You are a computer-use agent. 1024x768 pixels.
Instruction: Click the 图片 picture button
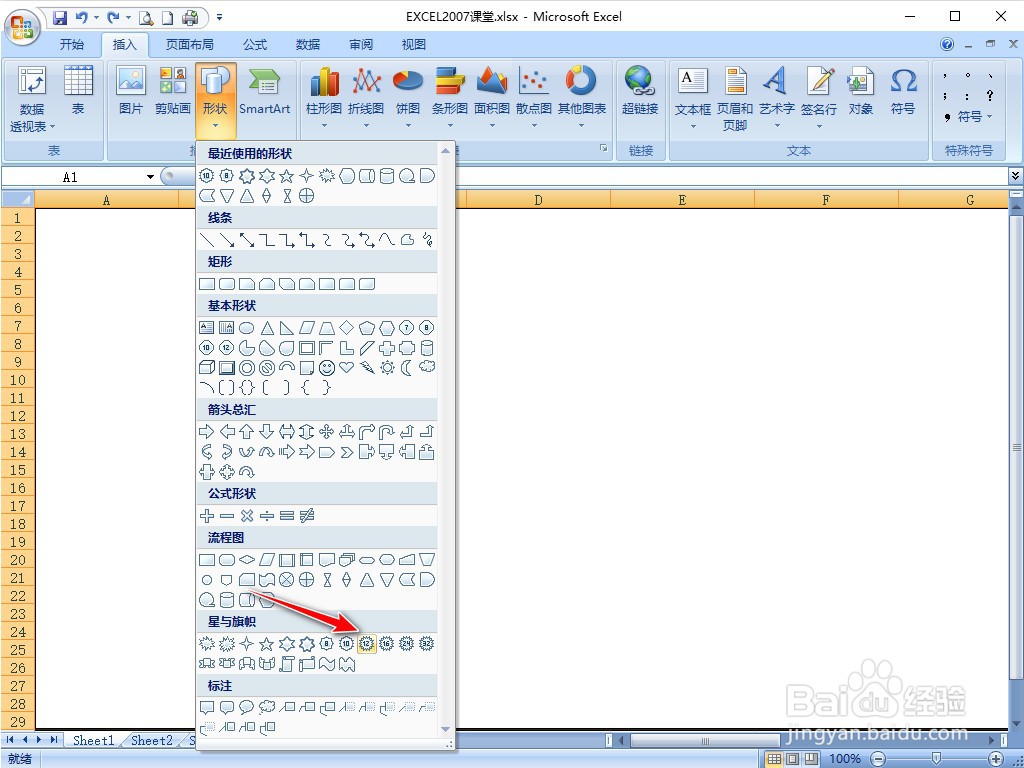pos(131,91)
